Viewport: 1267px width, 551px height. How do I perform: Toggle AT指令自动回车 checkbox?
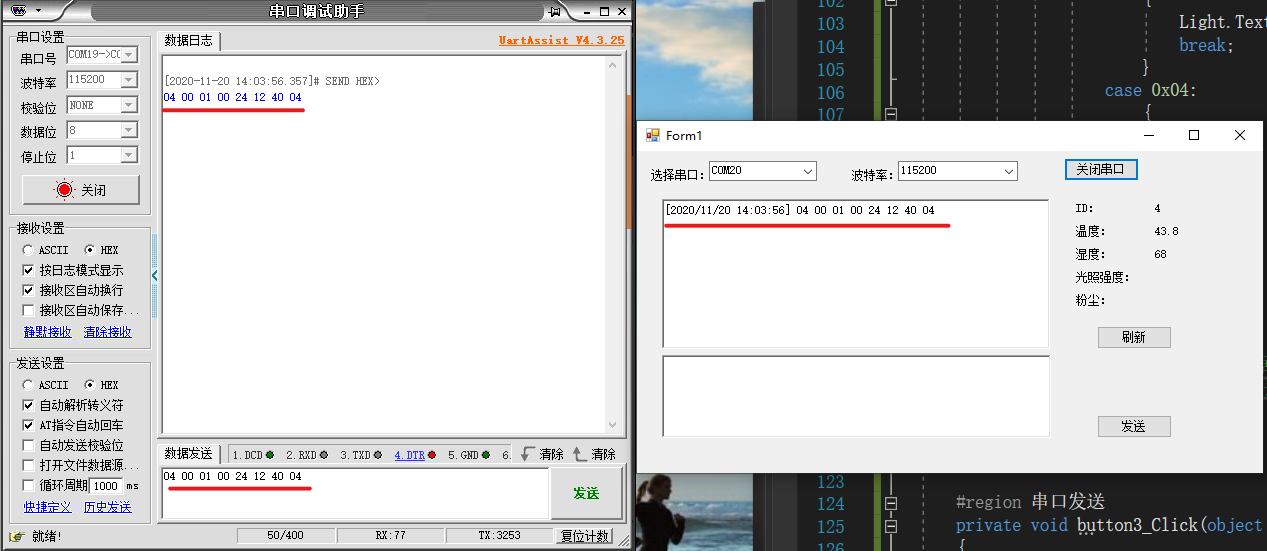28,425
